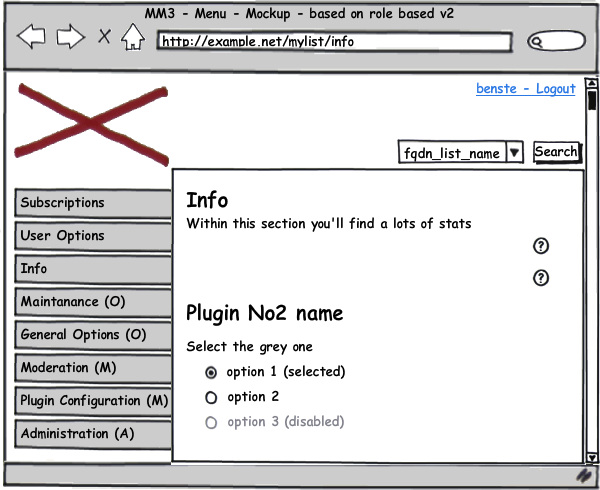600x490 pixels.
Task: Click the browser forward arrow
Action: tap(70, 38)
